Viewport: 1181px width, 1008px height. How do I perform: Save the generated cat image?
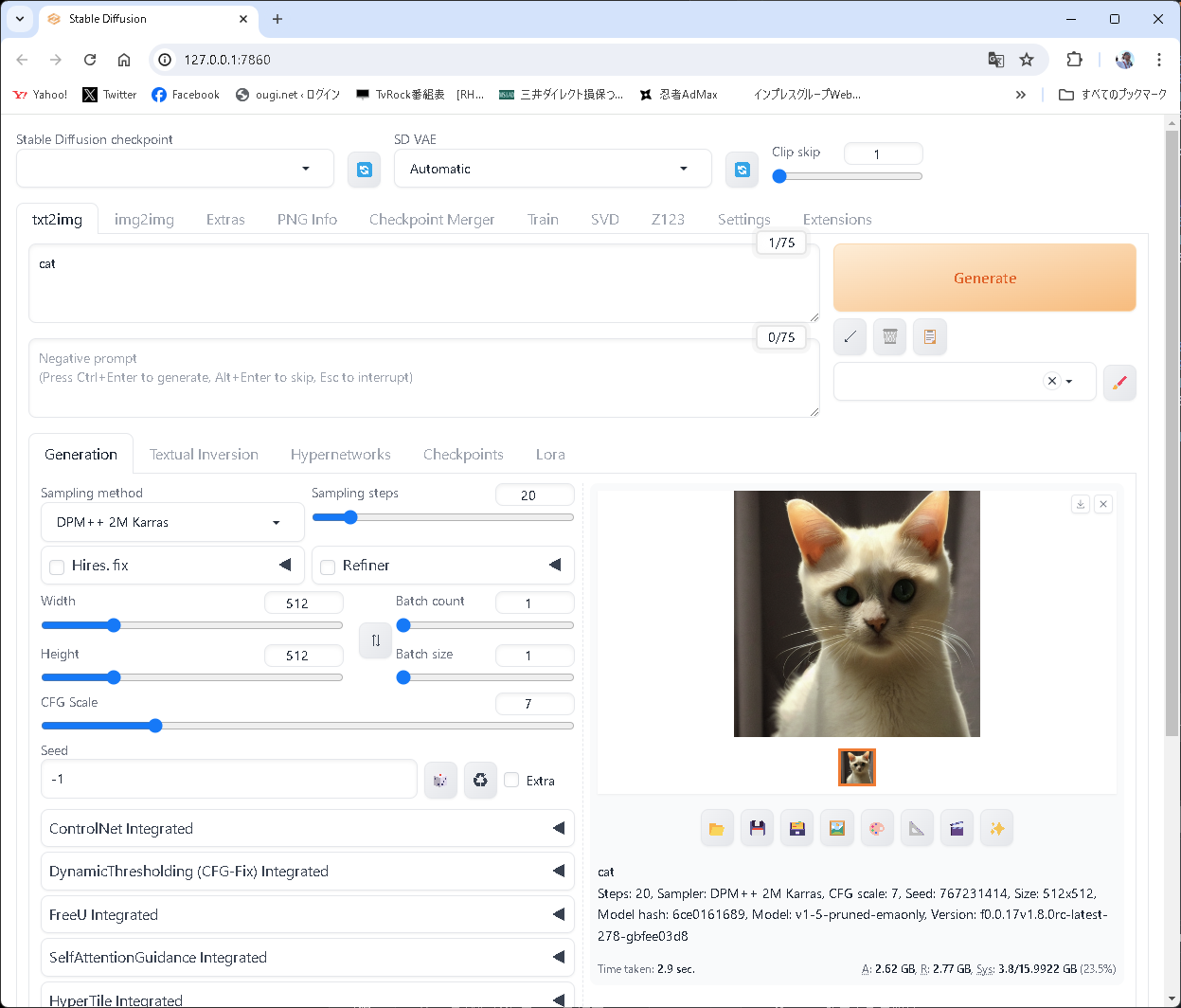[757, 827]
